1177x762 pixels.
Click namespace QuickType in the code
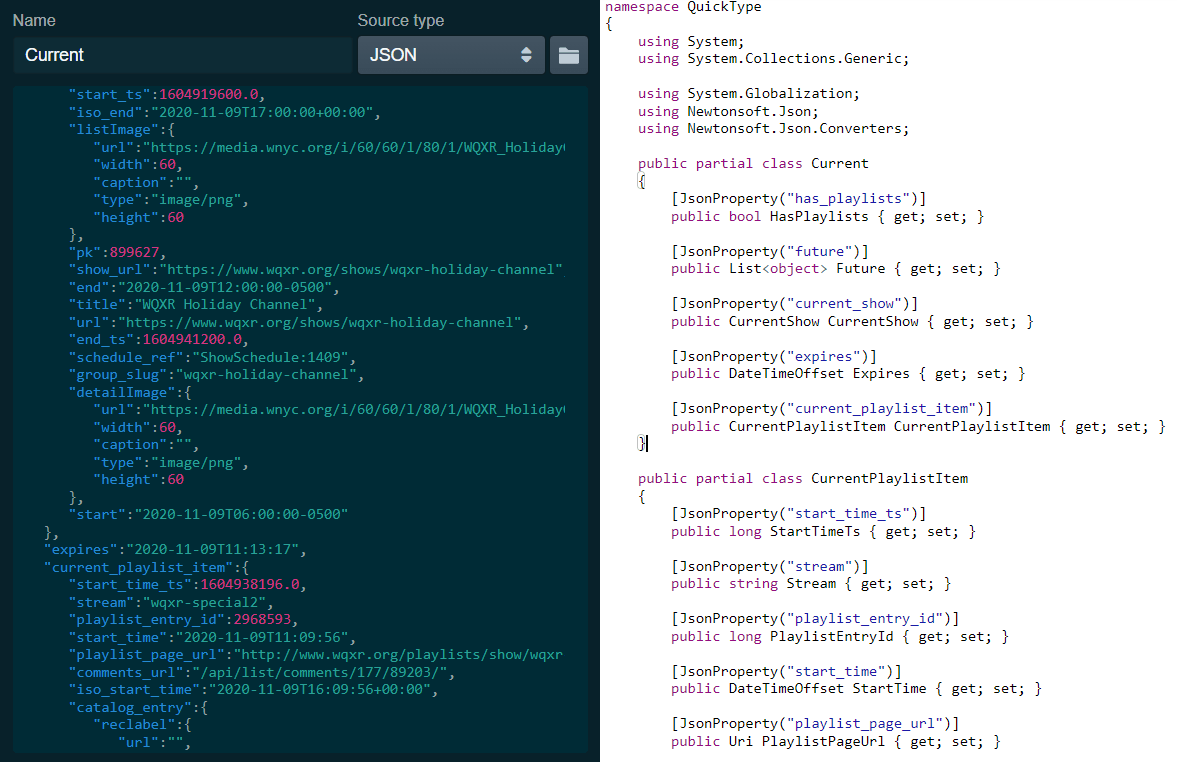[683, 7]
